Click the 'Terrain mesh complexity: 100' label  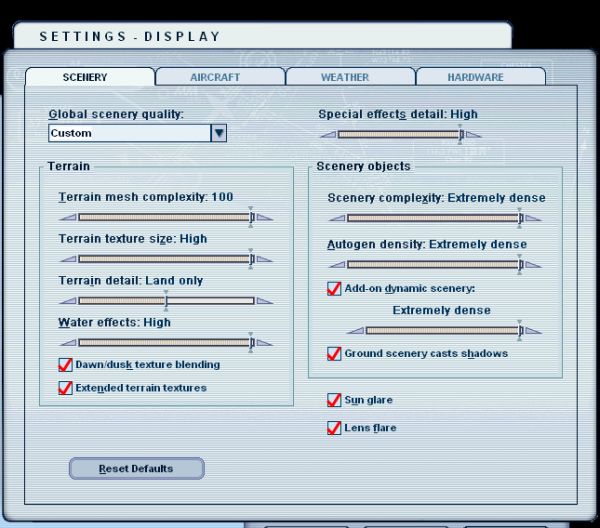[x=146, y=197]
